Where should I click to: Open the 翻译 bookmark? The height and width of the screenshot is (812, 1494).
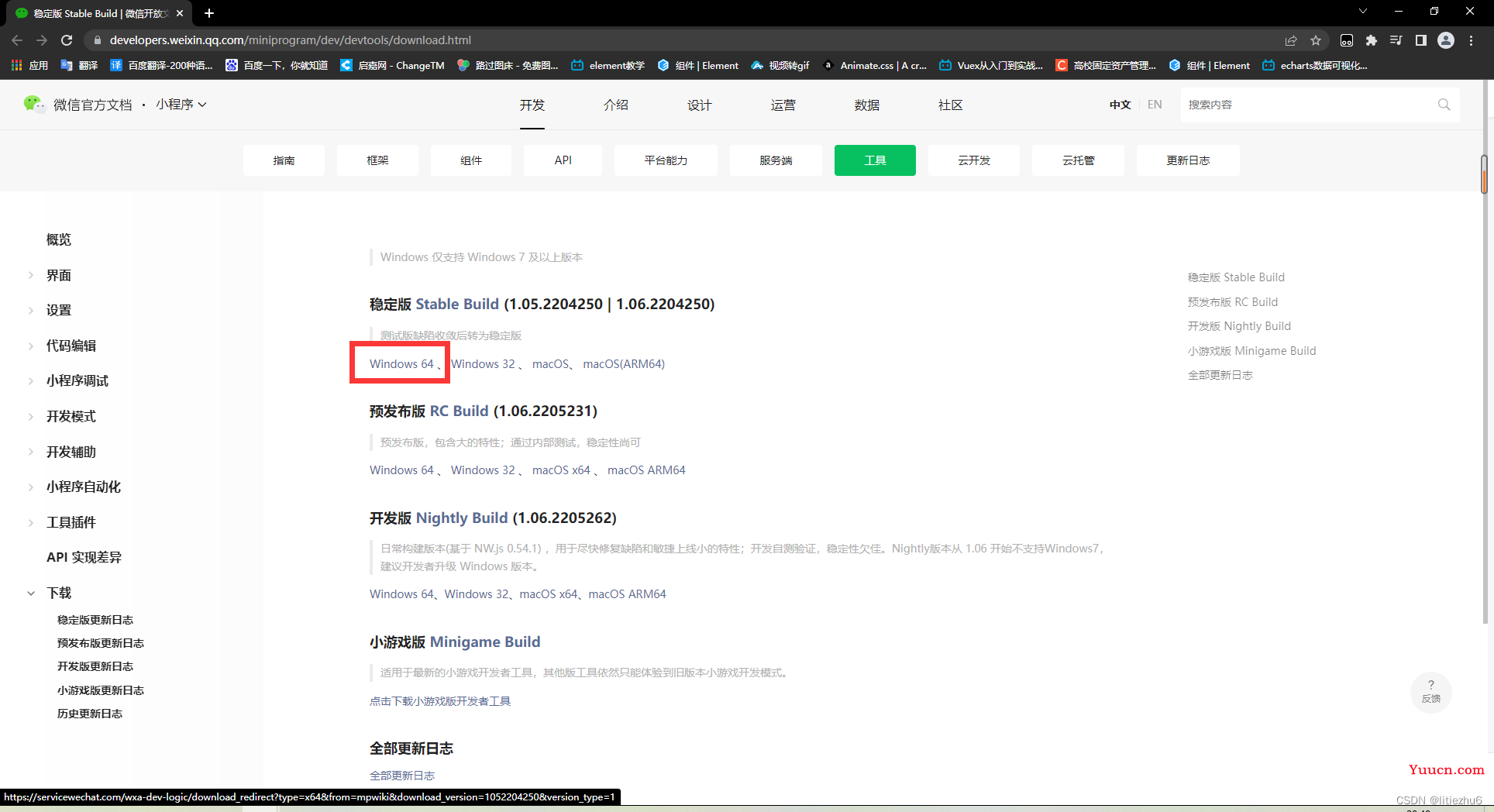(x=79, y=65)
